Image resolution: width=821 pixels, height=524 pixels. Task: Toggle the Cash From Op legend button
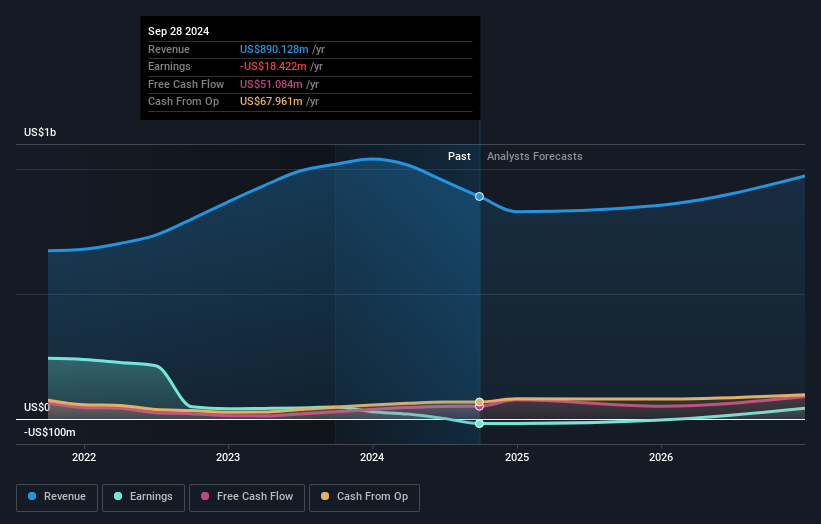coord(364,497)
